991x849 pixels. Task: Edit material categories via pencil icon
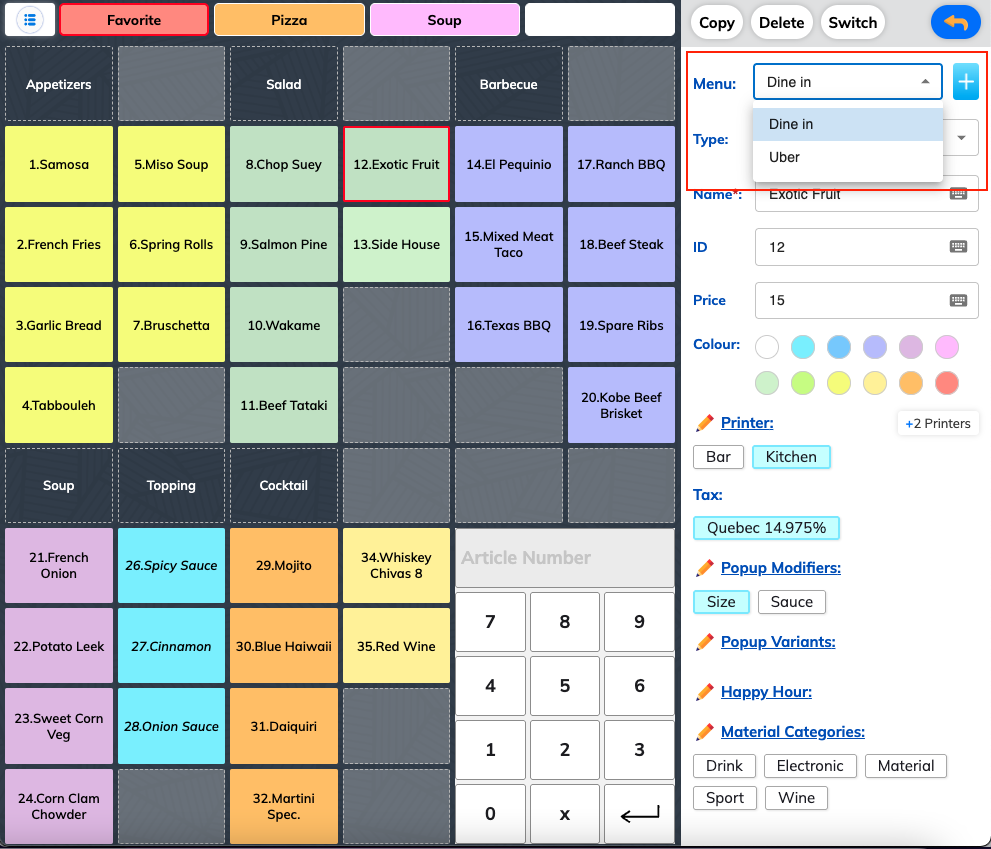coord(704,731)
